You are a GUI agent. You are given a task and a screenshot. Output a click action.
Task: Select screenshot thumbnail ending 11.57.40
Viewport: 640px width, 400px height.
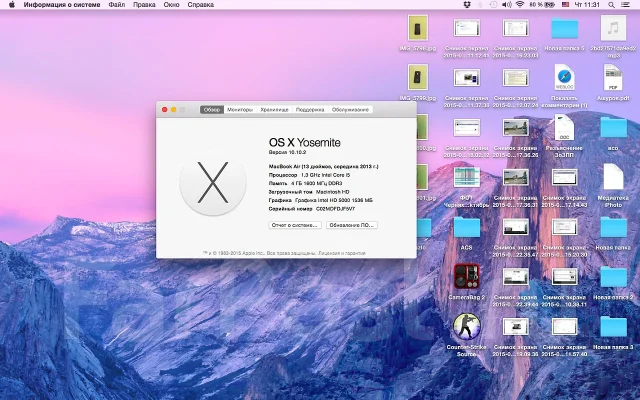pyautogui.click(x=564, y=327)
